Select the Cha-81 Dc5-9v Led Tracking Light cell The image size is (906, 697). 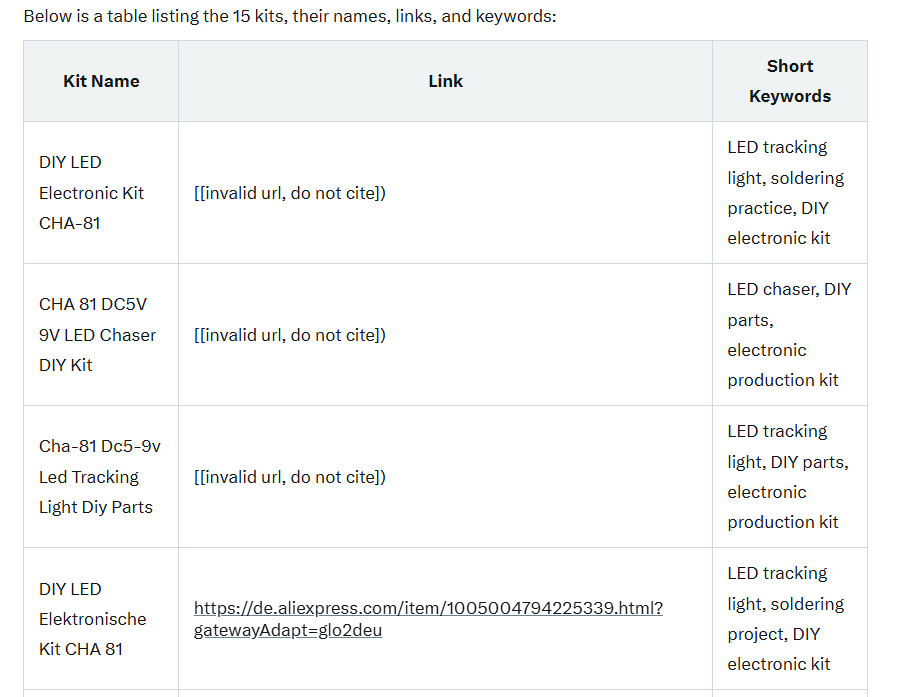pos(101,477)
